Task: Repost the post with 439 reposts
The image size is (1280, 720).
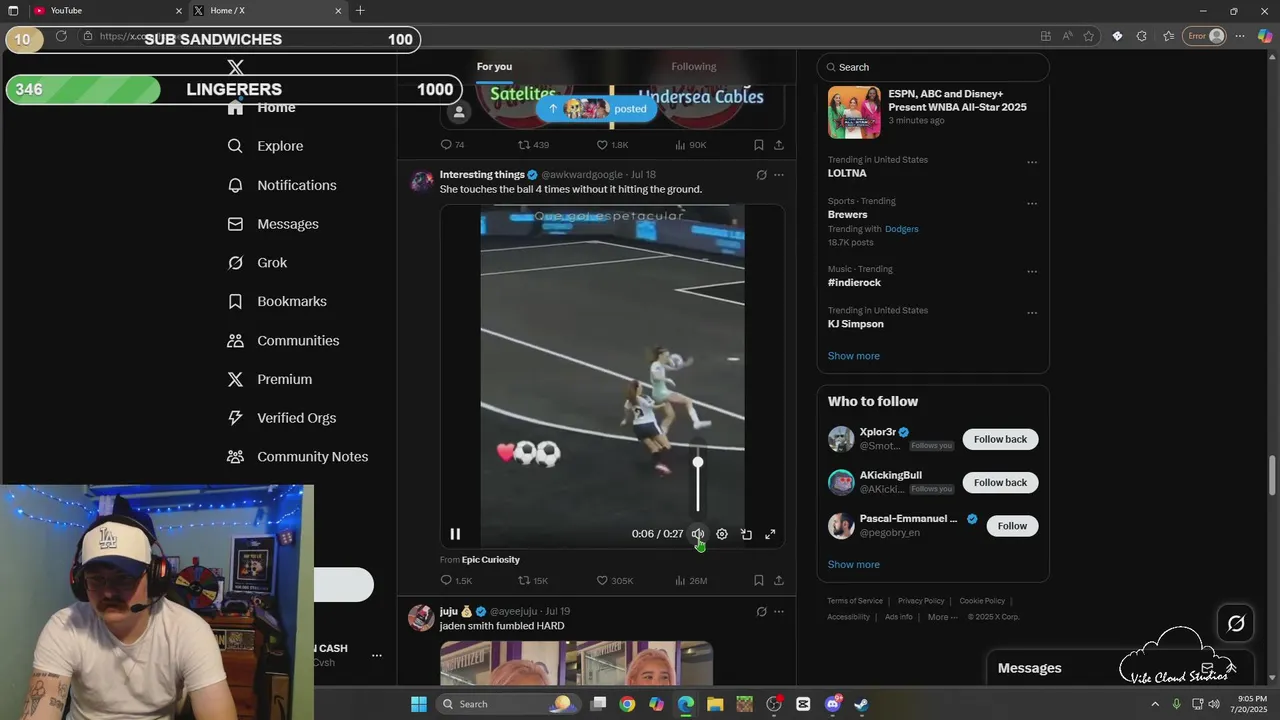Action: [x=533, y=145]
